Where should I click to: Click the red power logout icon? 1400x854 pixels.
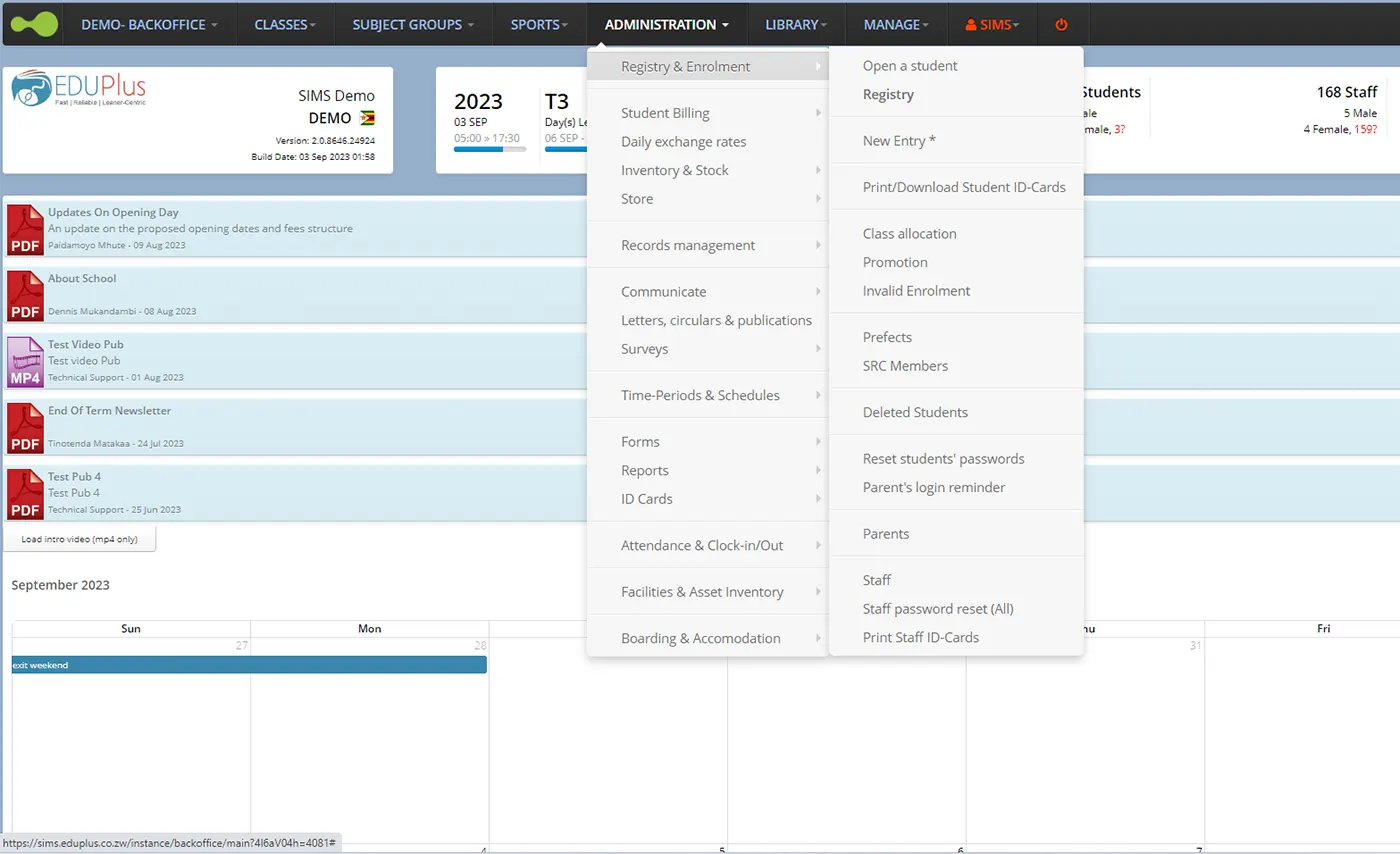click(1062, 24)
